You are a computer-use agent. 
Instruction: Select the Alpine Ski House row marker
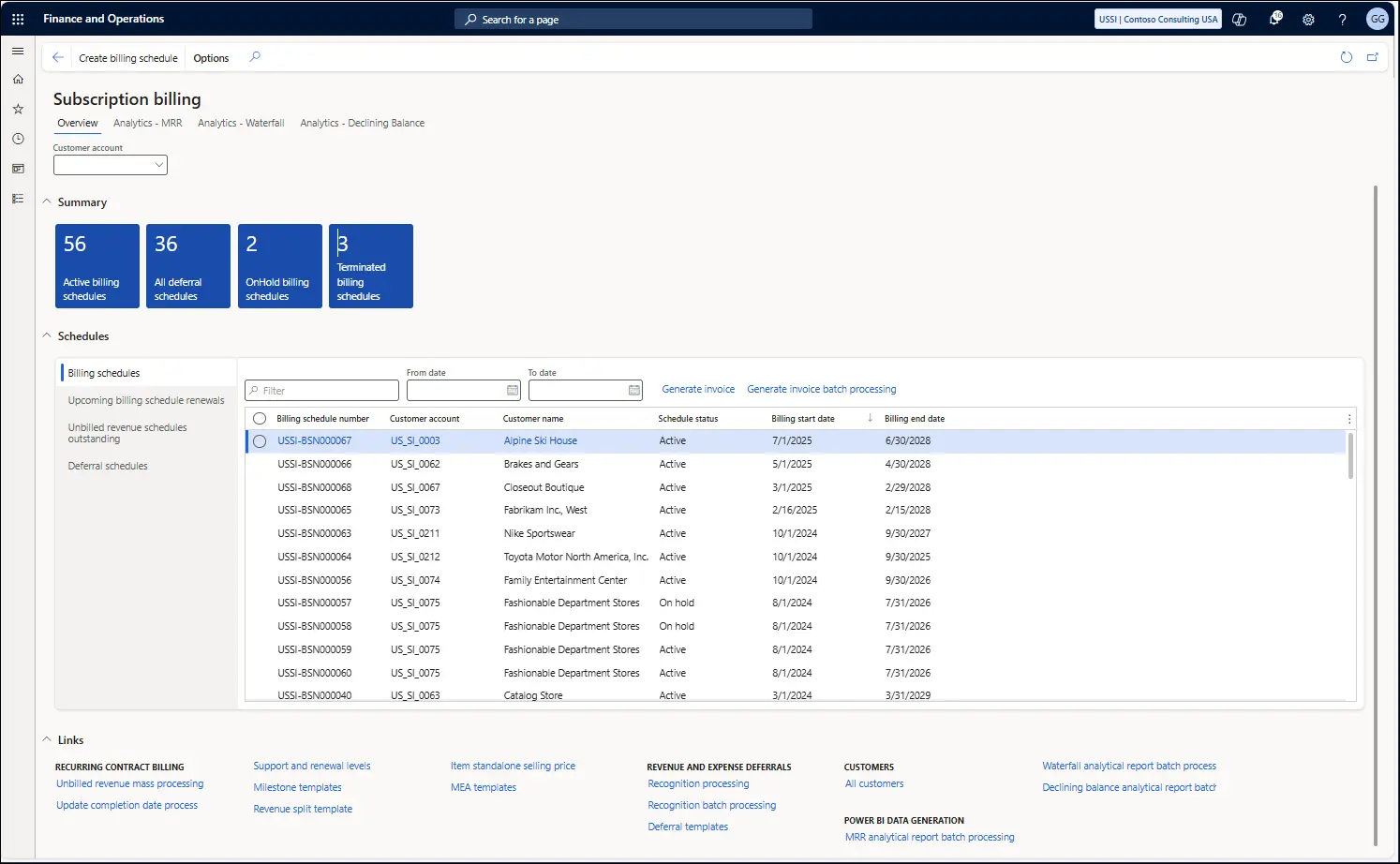pos(260,440)
